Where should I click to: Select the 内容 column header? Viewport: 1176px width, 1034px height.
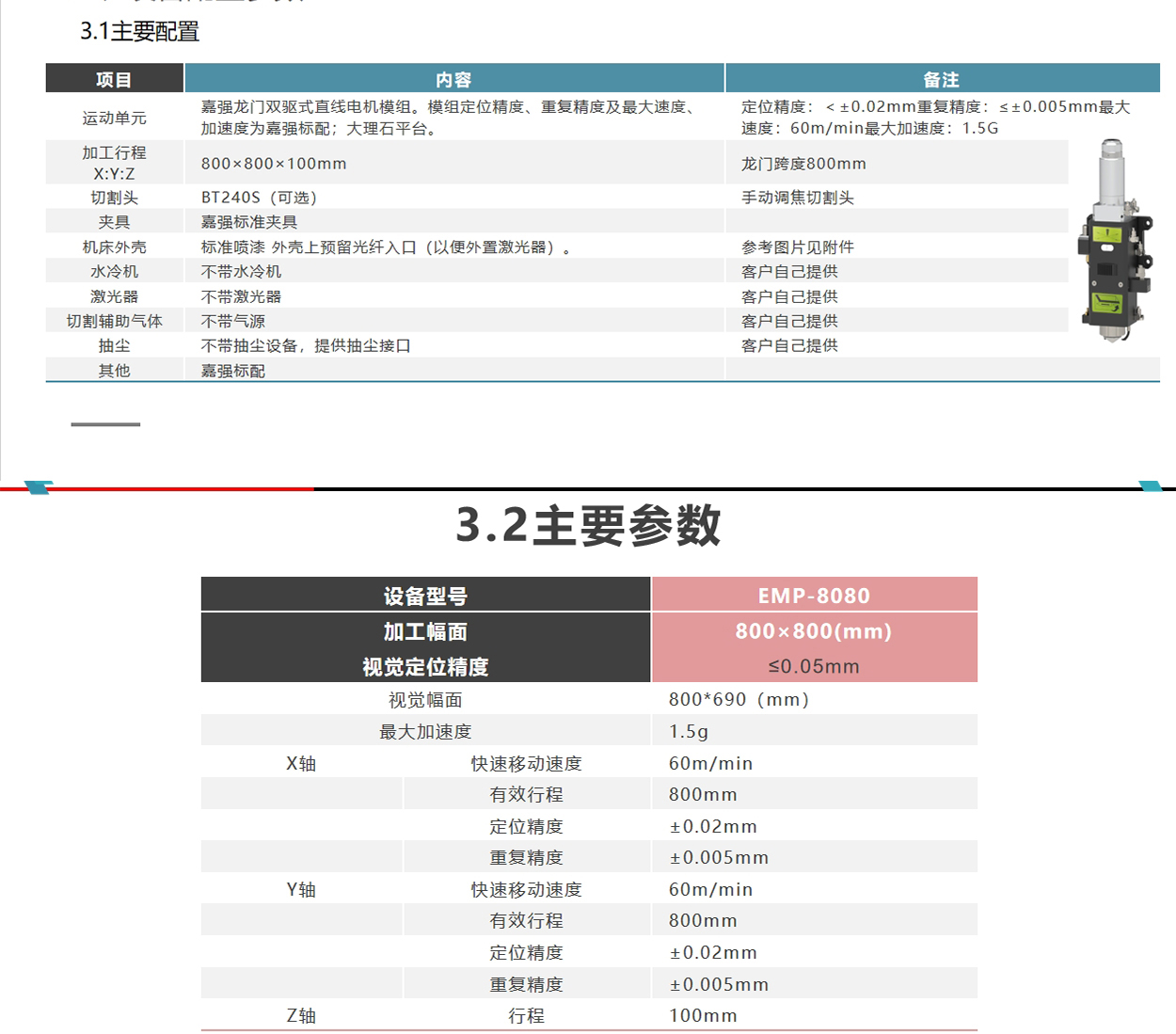[x=453, y=80]
